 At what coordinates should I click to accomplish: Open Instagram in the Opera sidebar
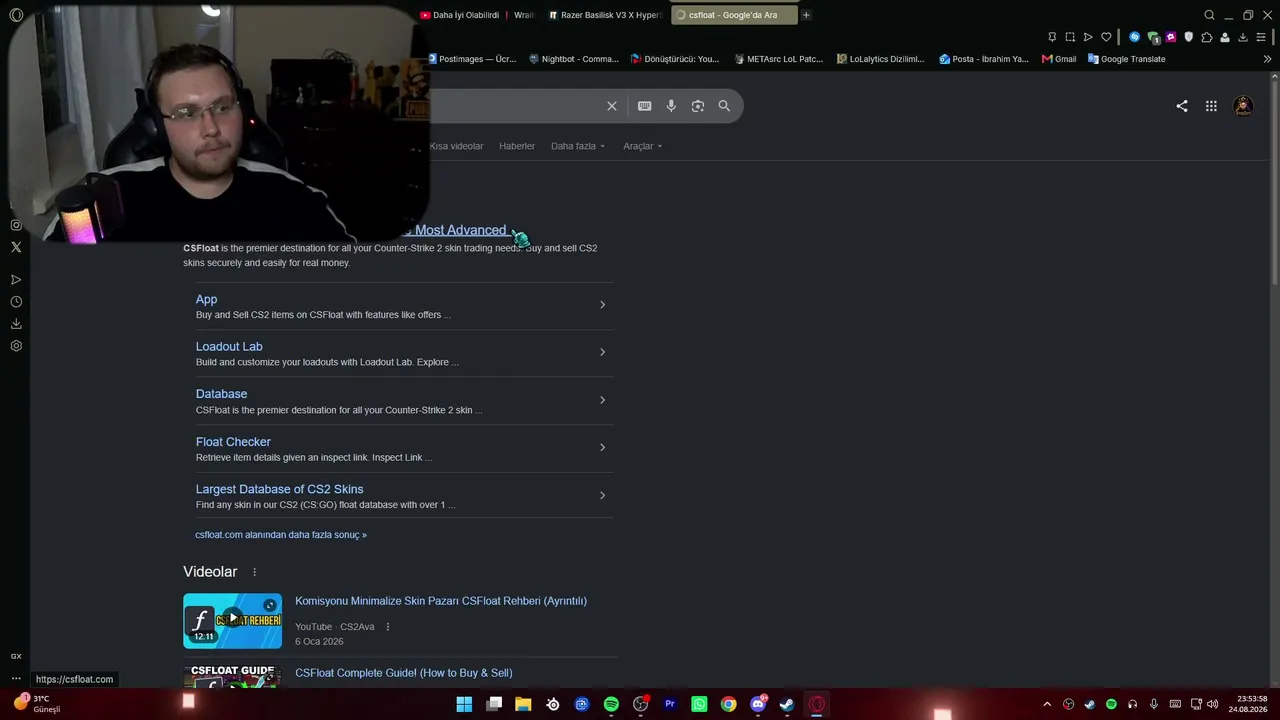click(x=16, y=225)
